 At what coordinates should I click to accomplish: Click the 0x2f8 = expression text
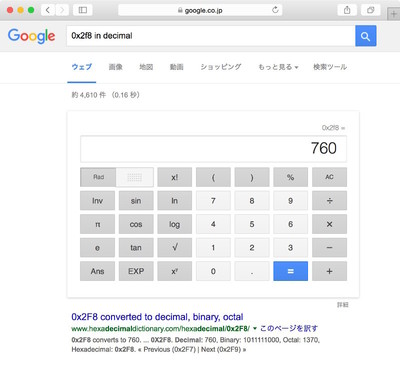333,128
